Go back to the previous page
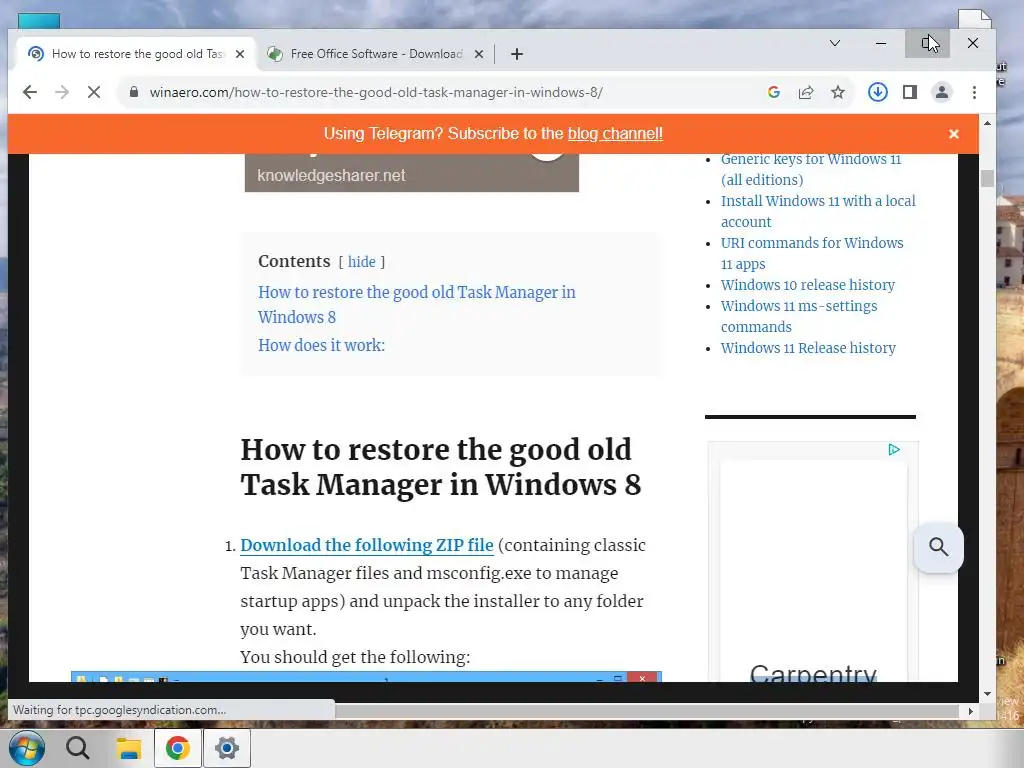Viewport: 1024px width, 768px height. [29, 92]
